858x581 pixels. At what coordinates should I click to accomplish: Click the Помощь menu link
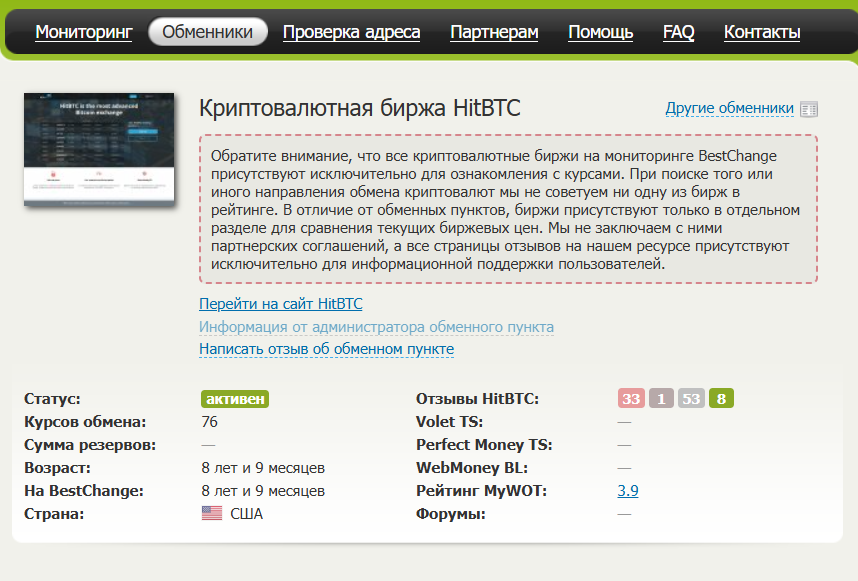tap(601, 32)
